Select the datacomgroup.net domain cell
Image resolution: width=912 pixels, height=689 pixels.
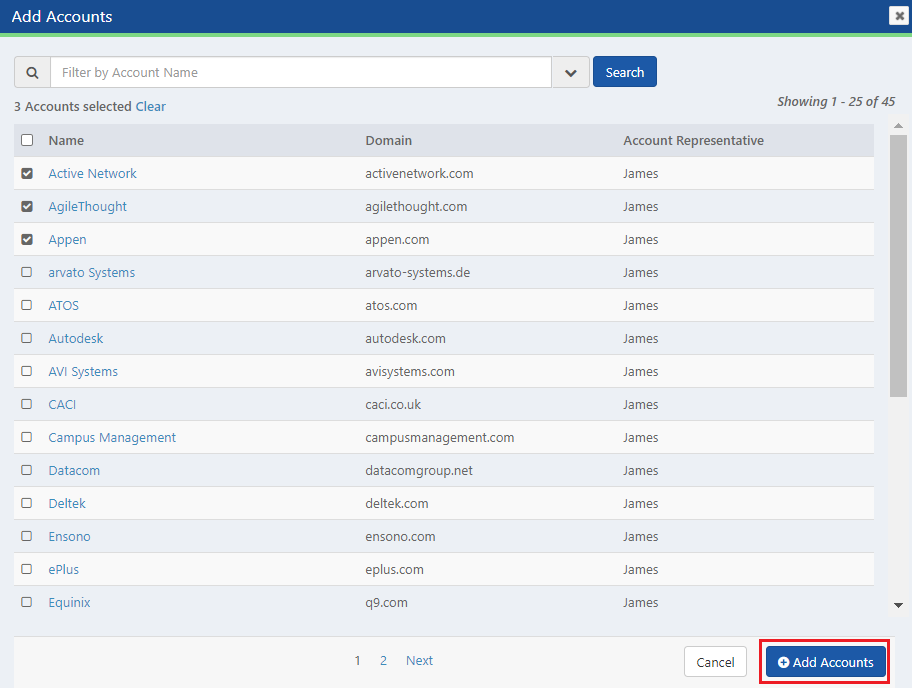pyautogui.click(x=419, y=470)
